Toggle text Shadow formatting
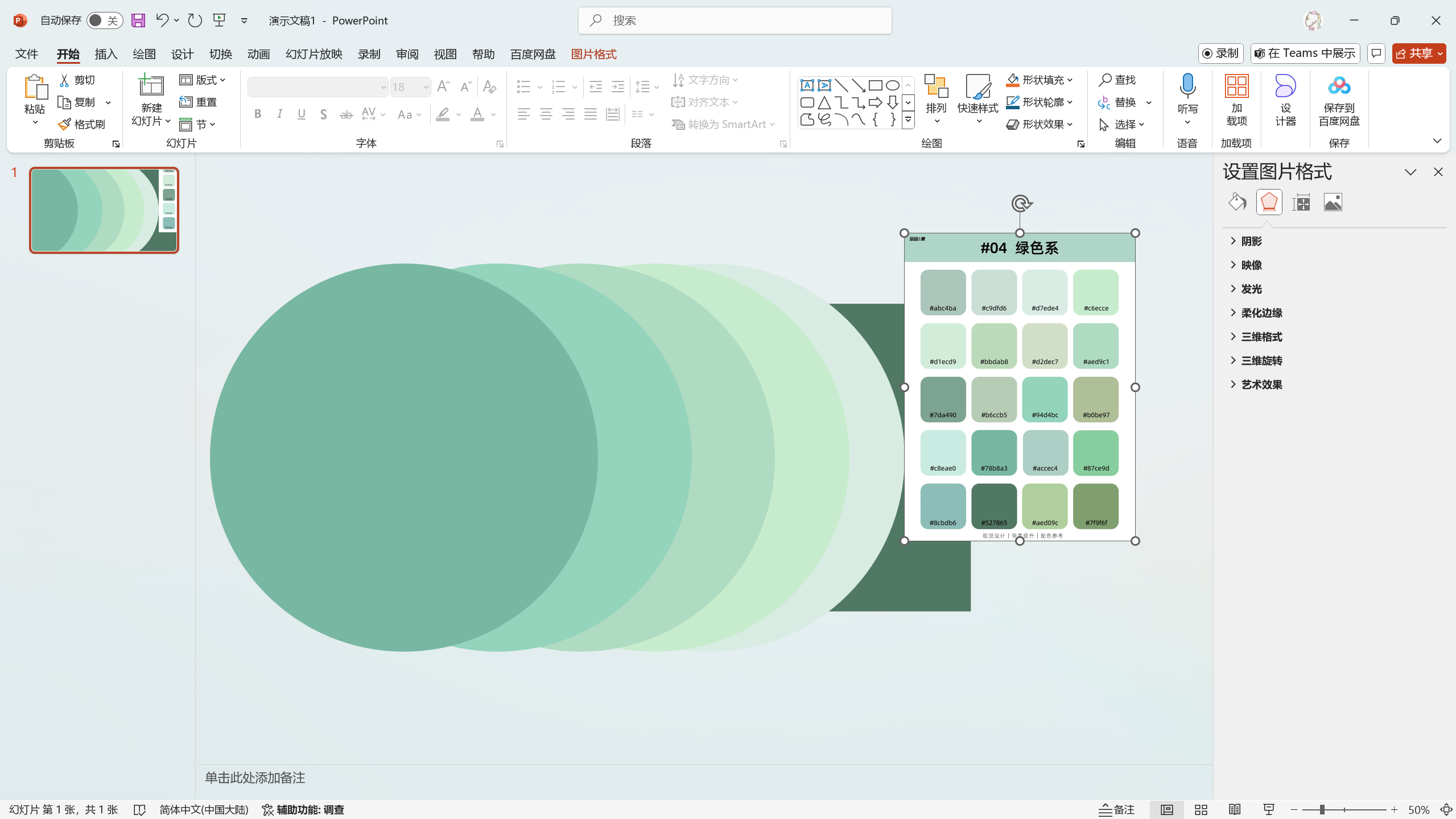Image resolution: width=1456 pixels, height=819 pixels. (324, 114)
